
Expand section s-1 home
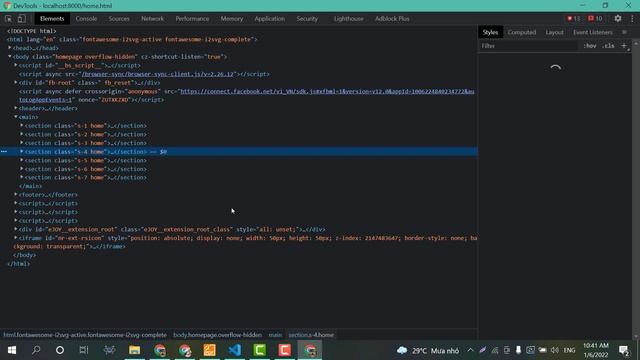(22, 125)
